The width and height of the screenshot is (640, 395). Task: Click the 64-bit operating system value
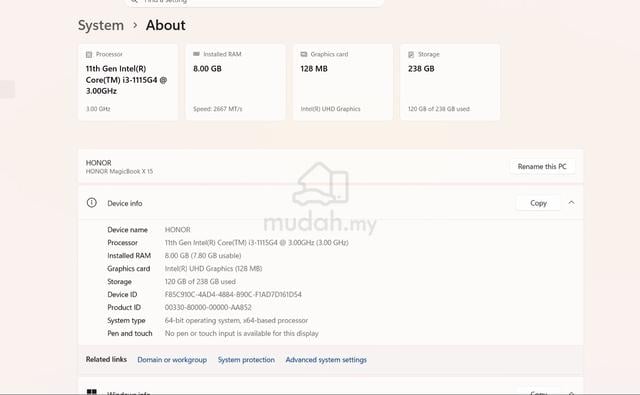[x=236, y=320]
